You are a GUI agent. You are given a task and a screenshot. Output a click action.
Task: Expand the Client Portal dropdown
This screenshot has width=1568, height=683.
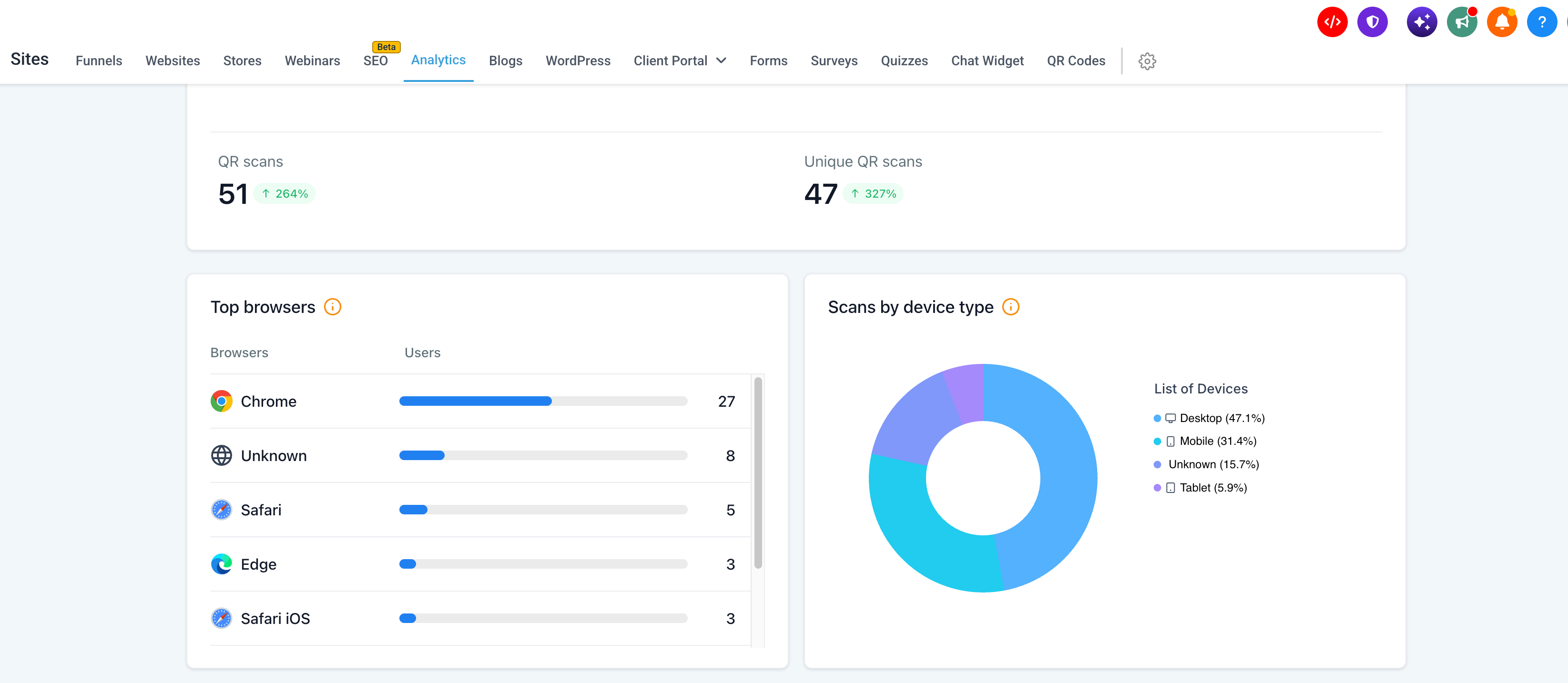click(x=680, y=61)
